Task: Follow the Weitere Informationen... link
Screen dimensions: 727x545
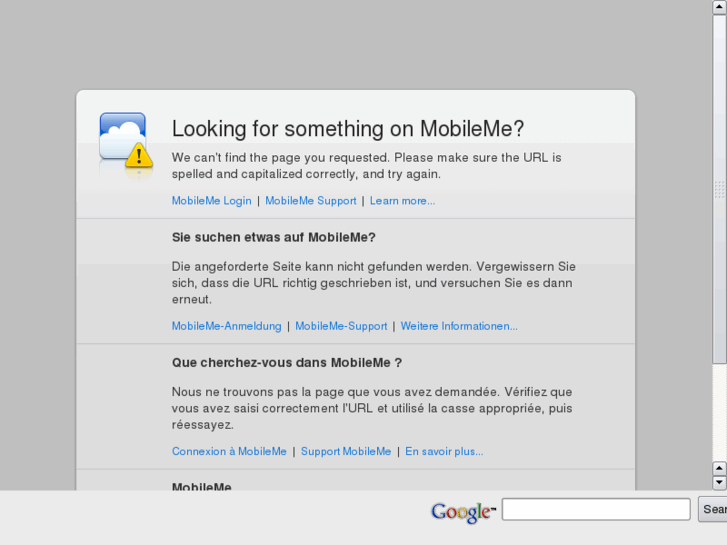Action: (459, 326)
